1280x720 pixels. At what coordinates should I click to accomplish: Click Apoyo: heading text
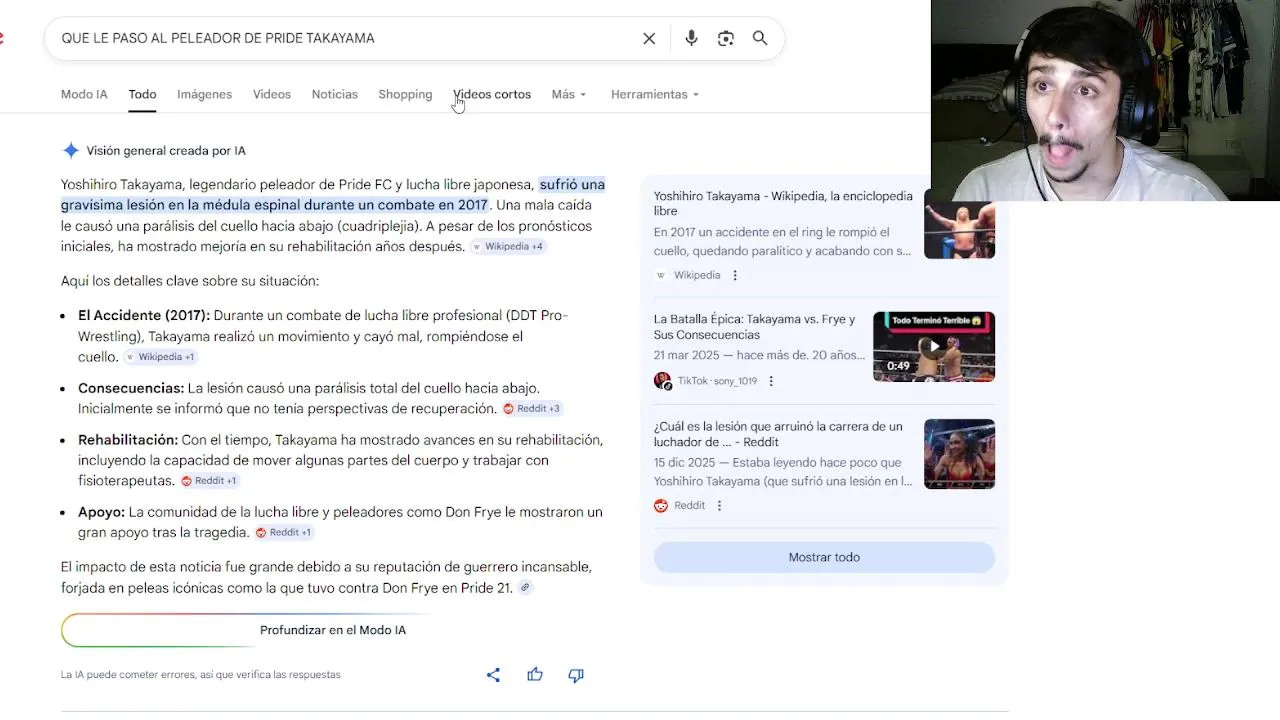101,512
